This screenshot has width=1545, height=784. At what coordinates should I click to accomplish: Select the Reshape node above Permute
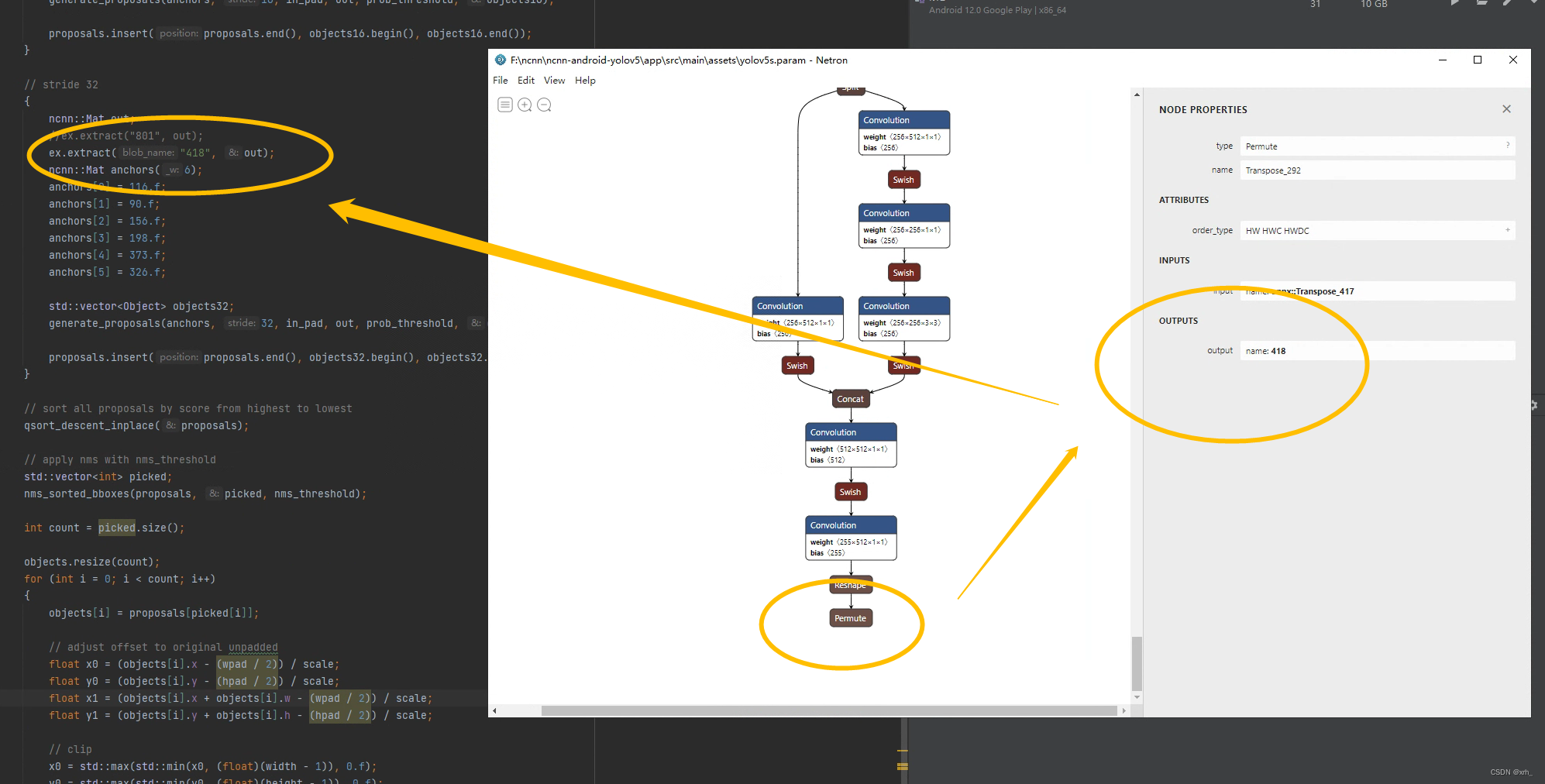(850, 585)
